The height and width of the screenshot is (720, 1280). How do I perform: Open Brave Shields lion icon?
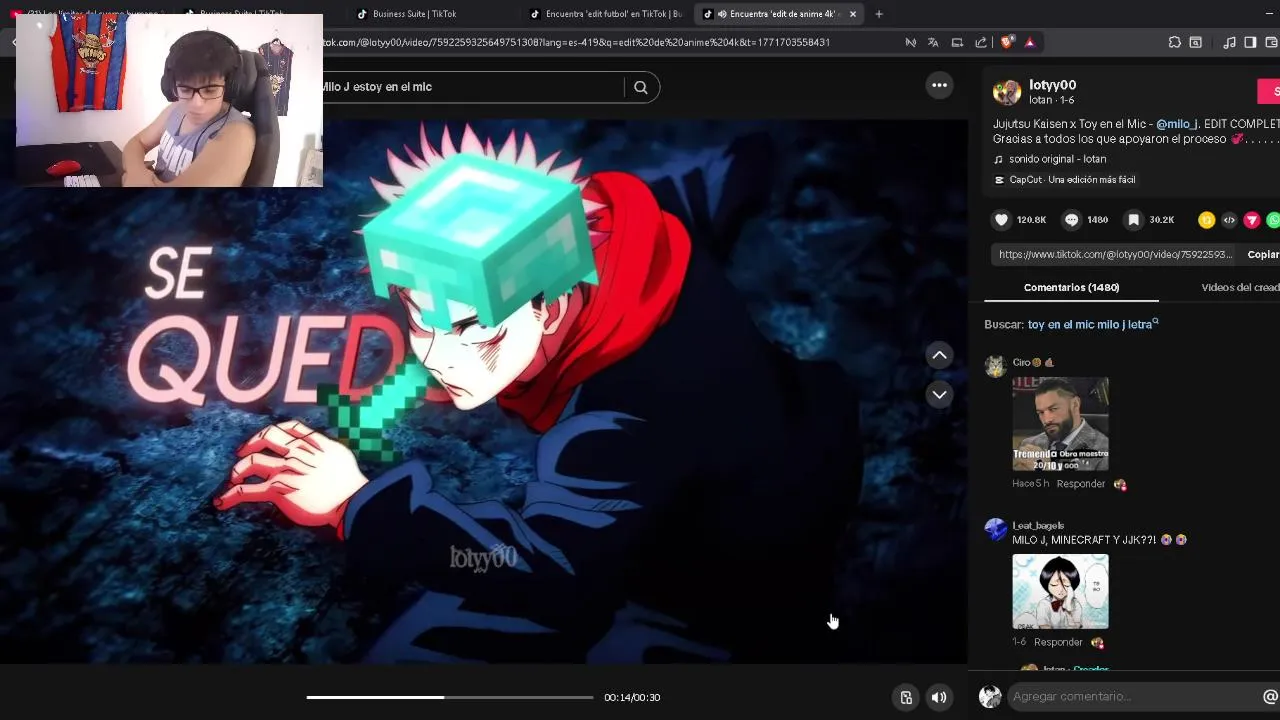1007,42
